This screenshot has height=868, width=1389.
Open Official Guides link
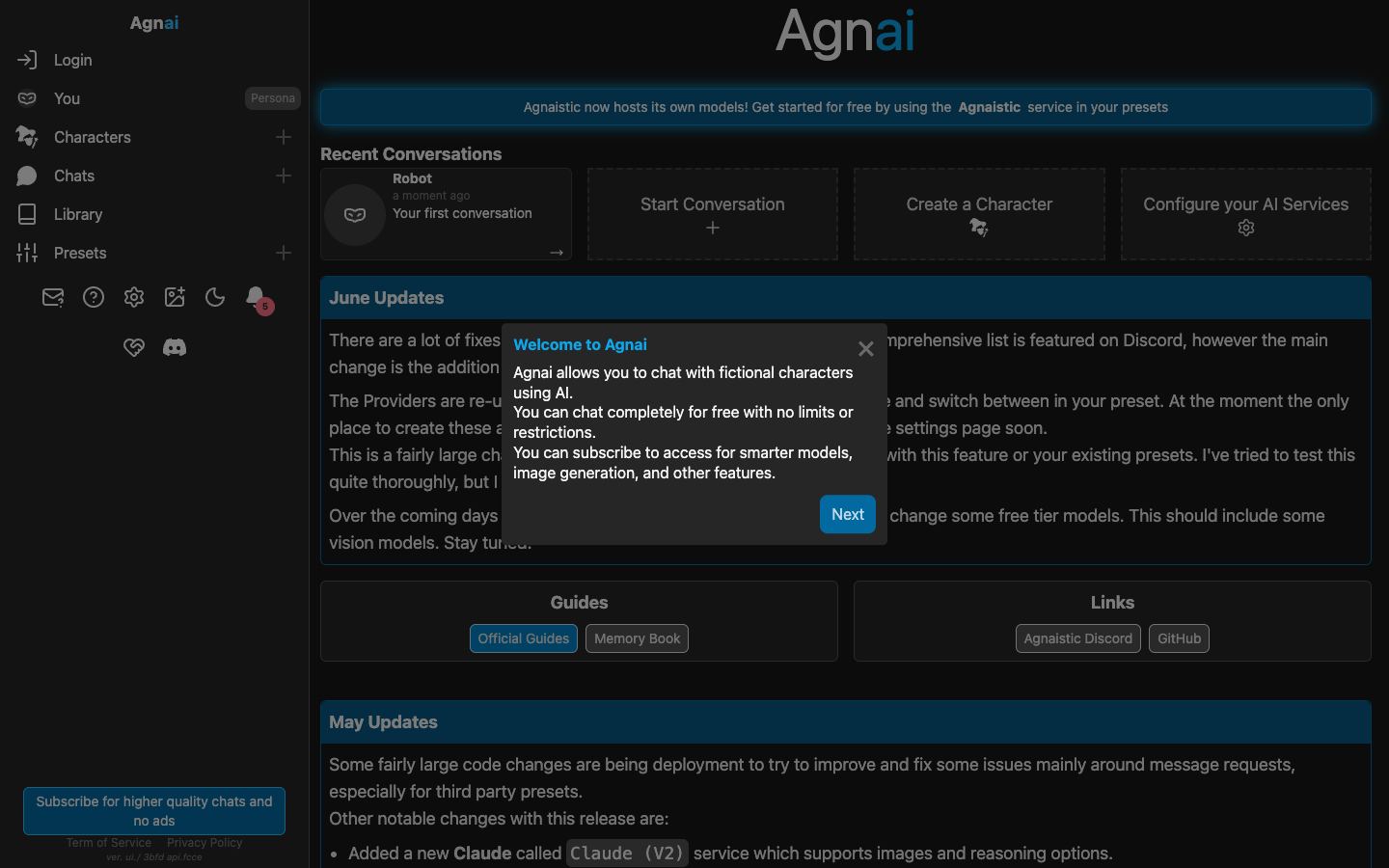[524, 638]
